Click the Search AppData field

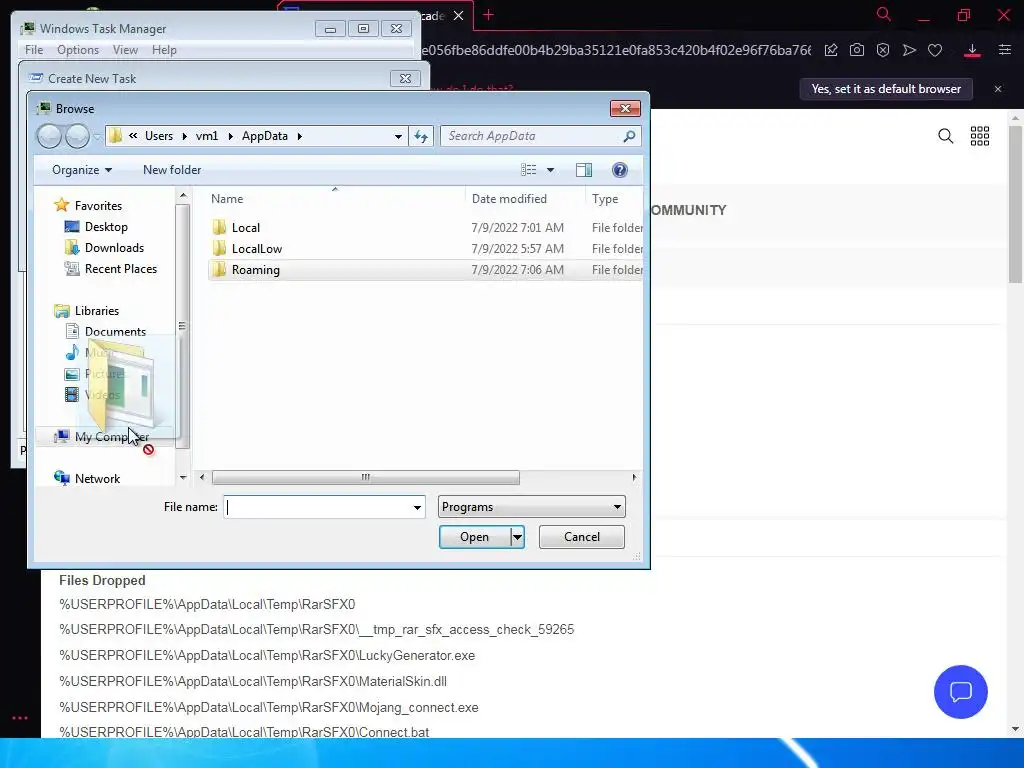(532, 136)
